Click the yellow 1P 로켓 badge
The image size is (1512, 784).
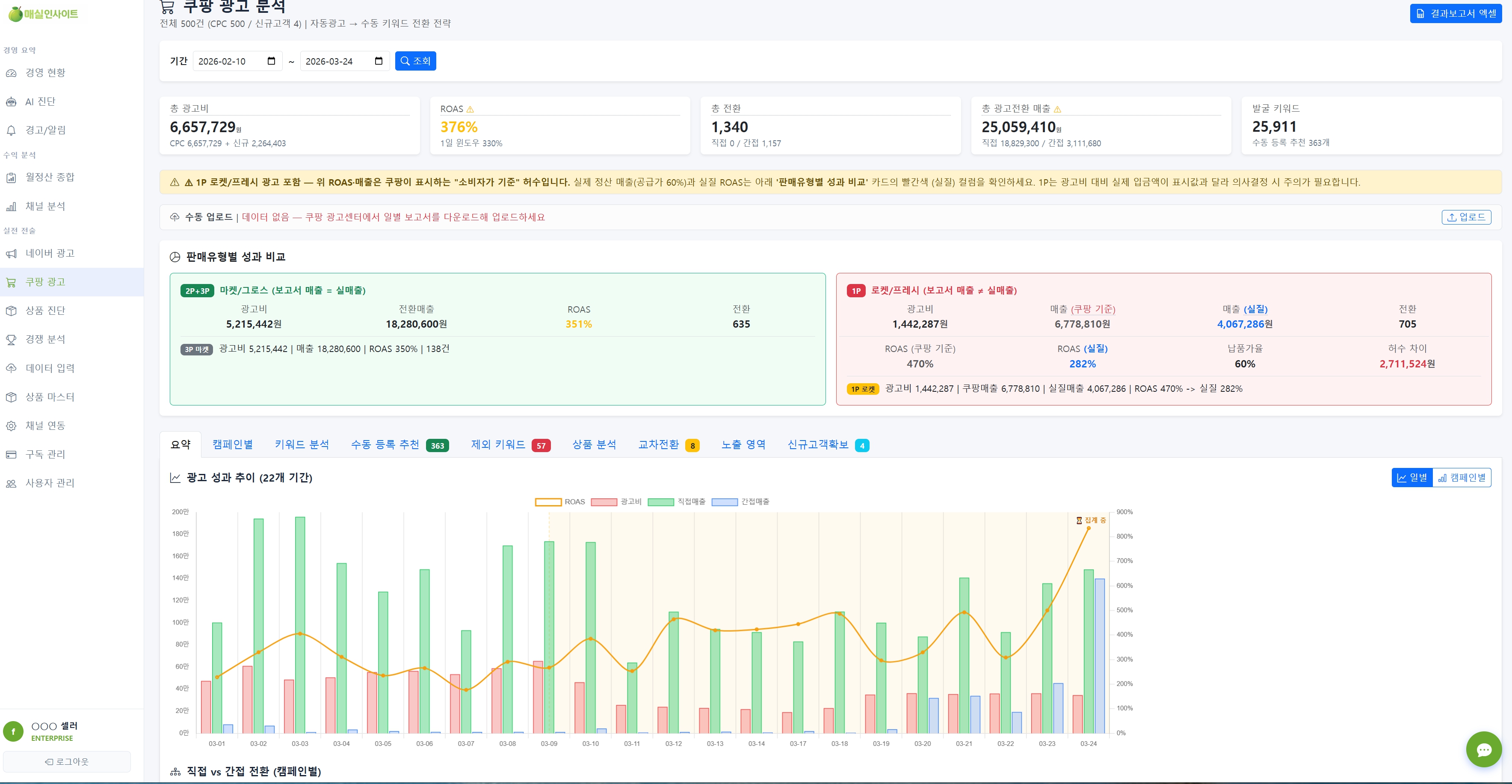(863, 389)
